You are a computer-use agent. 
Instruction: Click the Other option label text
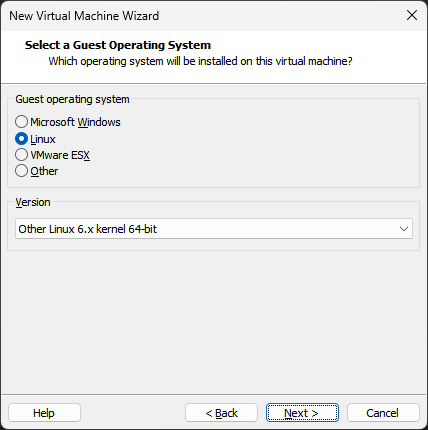(44, 171)
